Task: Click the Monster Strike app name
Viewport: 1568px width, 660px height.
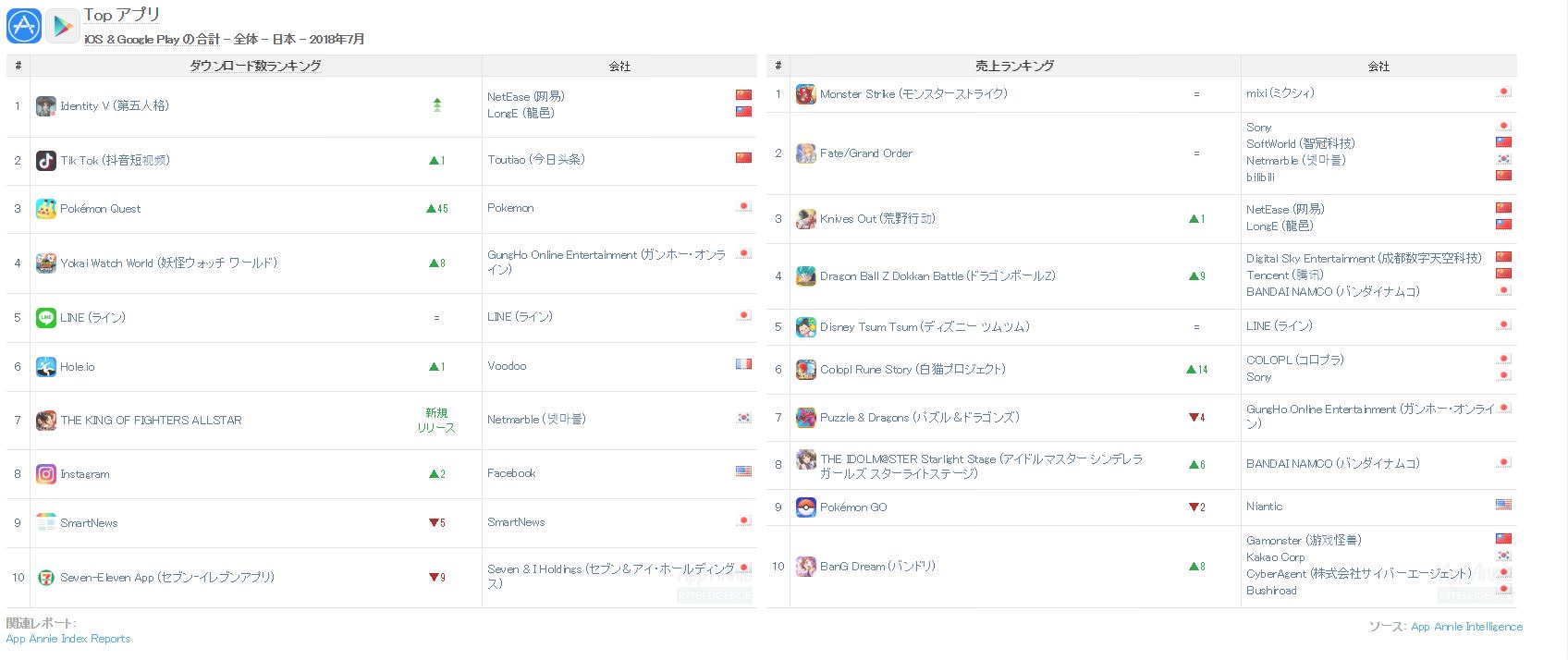Action: point(913,94)
